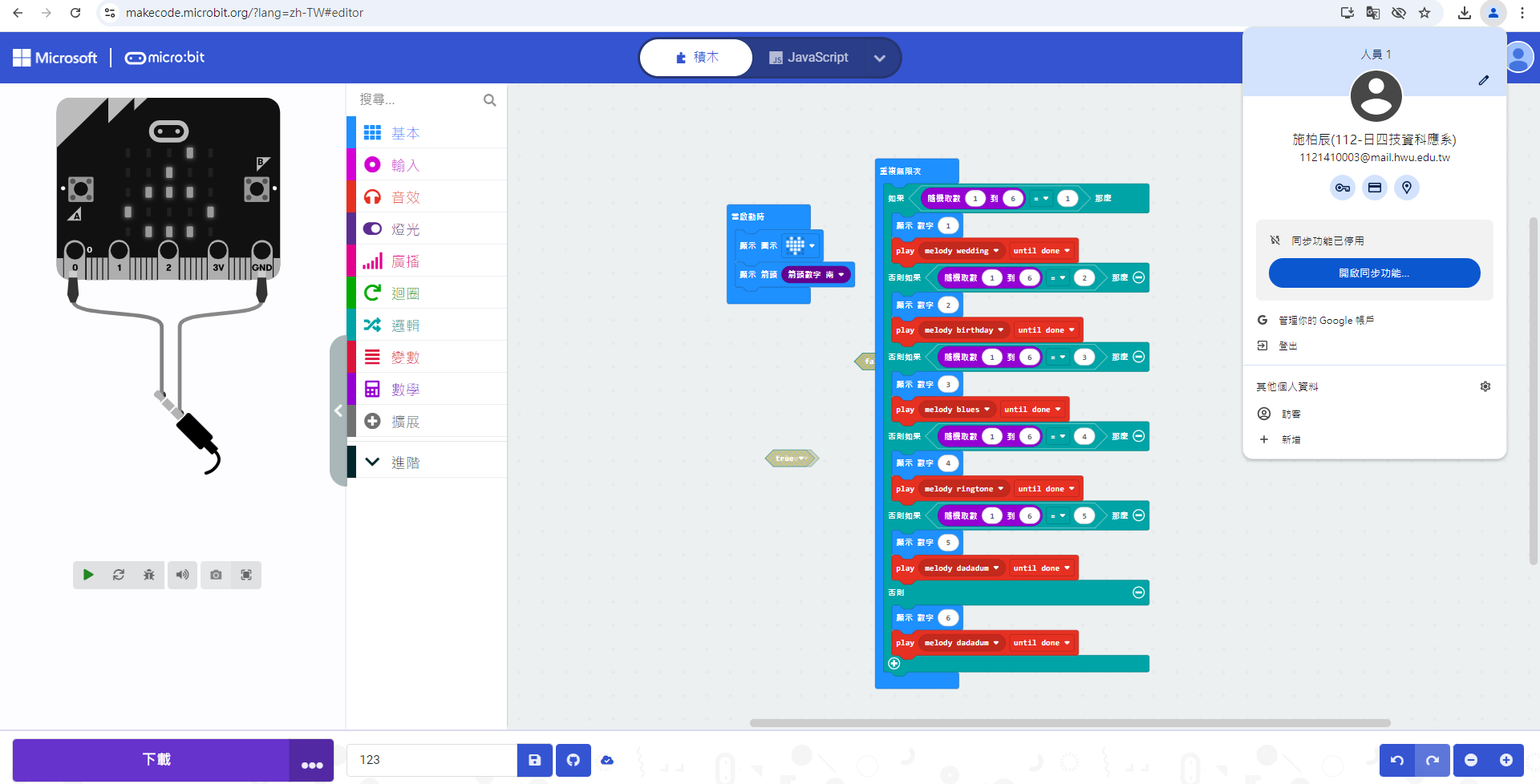The image size is (1540, 784).
Task: Restart the simulator
Action: point(119,575)
